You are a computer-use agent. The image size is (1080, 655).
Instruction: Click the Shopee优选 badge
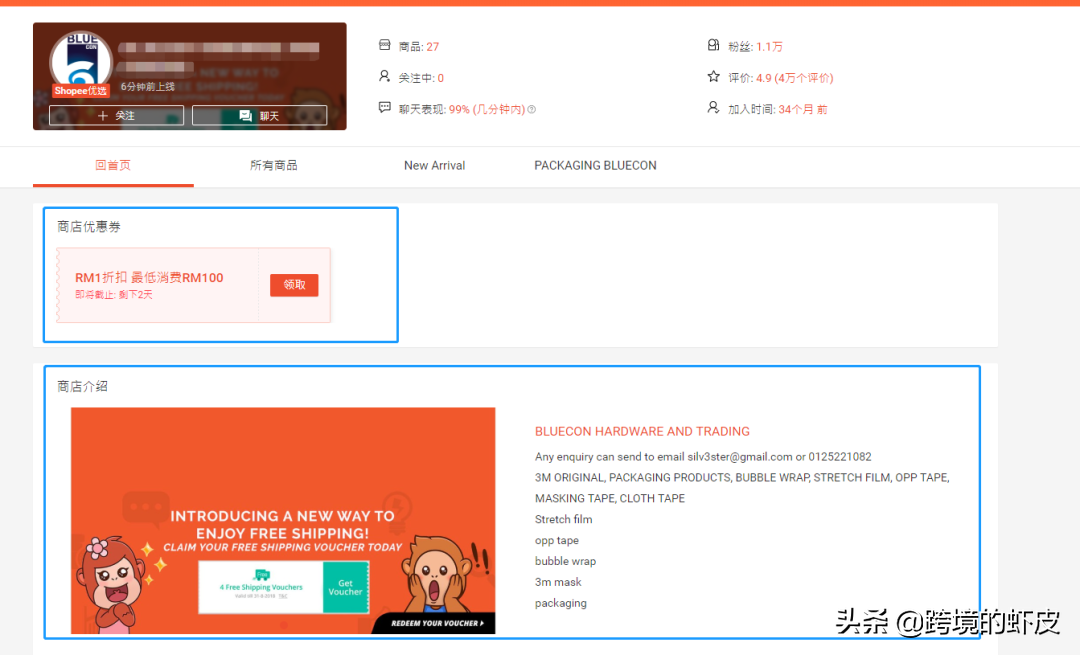click(81, 91)
